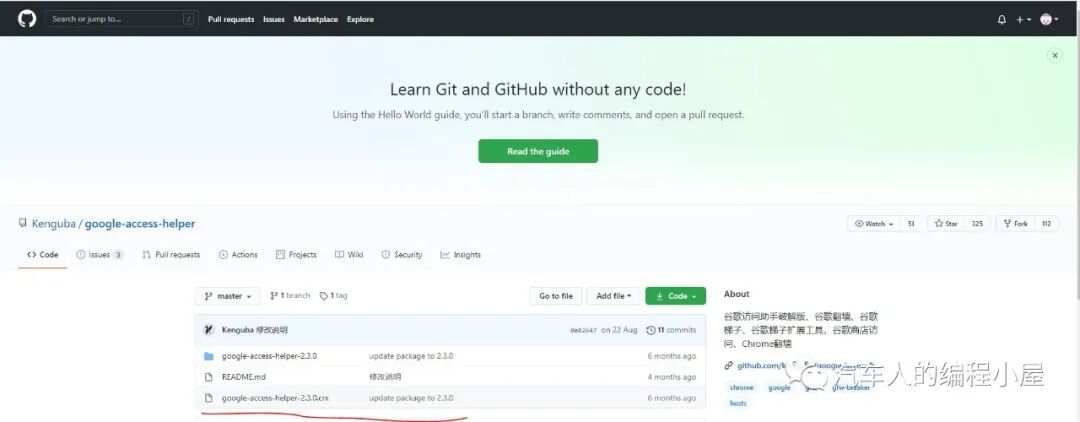This screenshot has height=422, width=1080.
Task: Open the GitHub home logo
Action: [27, 19]
